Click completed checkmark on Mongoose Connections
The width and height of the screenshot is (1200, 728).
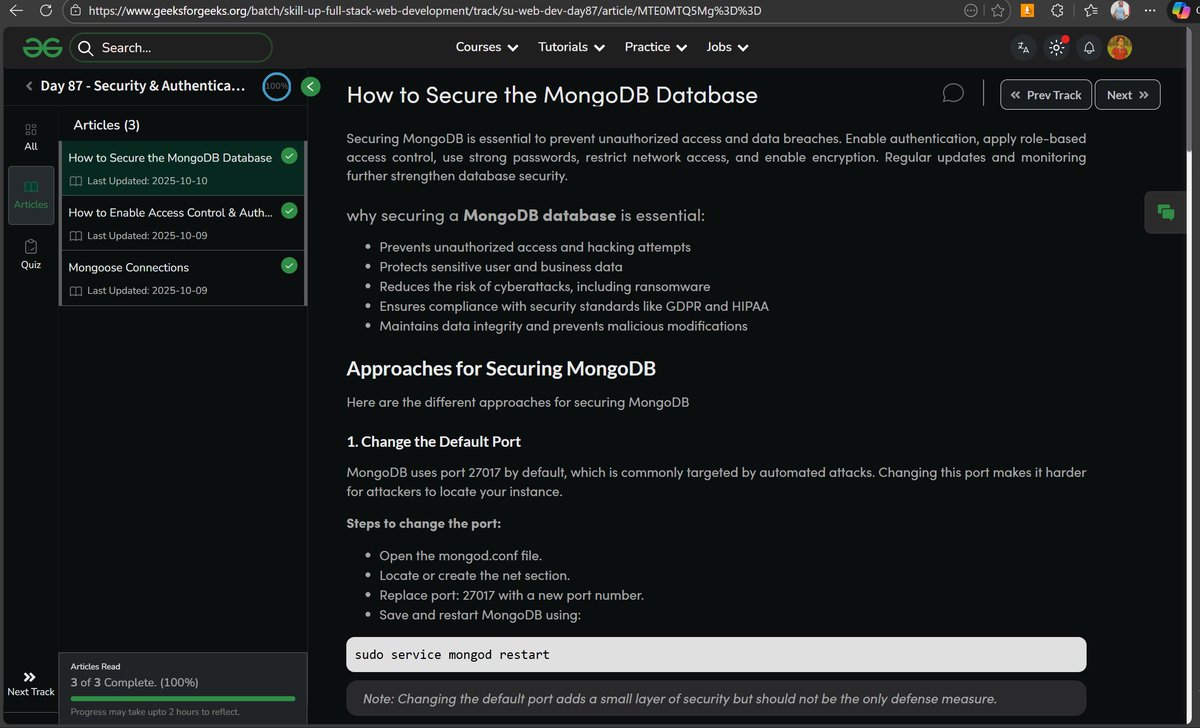[289, 265]
